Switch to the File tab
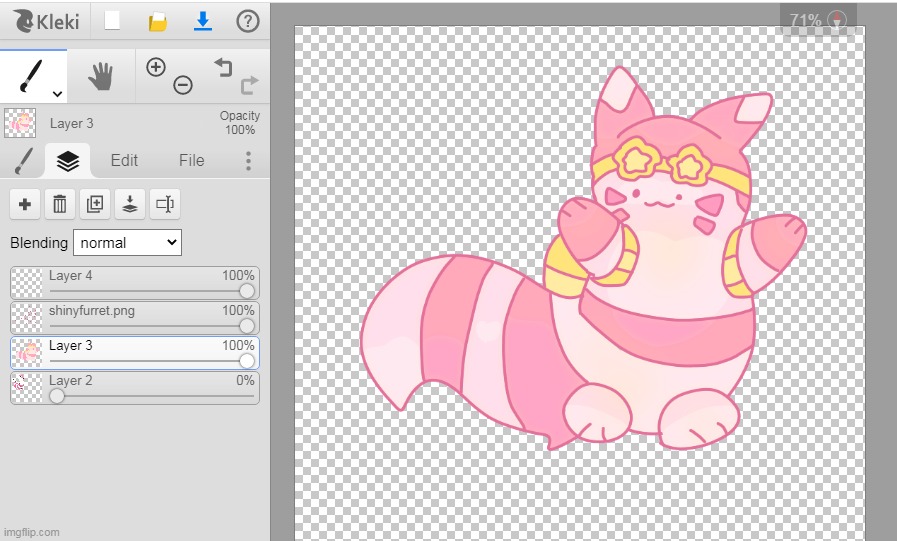The image size is (897, 541). pos(191,160)
